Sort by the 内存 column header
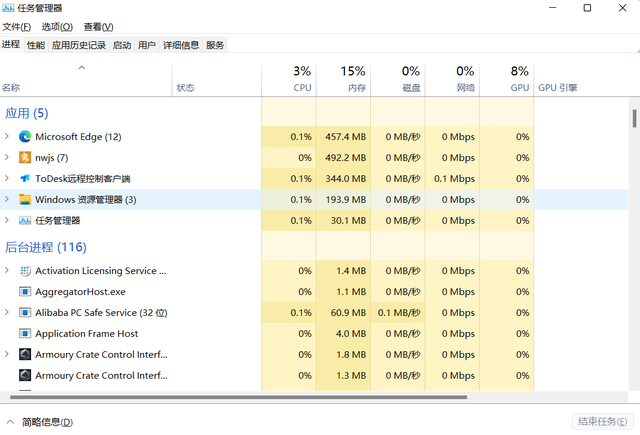 pos(343,79)
